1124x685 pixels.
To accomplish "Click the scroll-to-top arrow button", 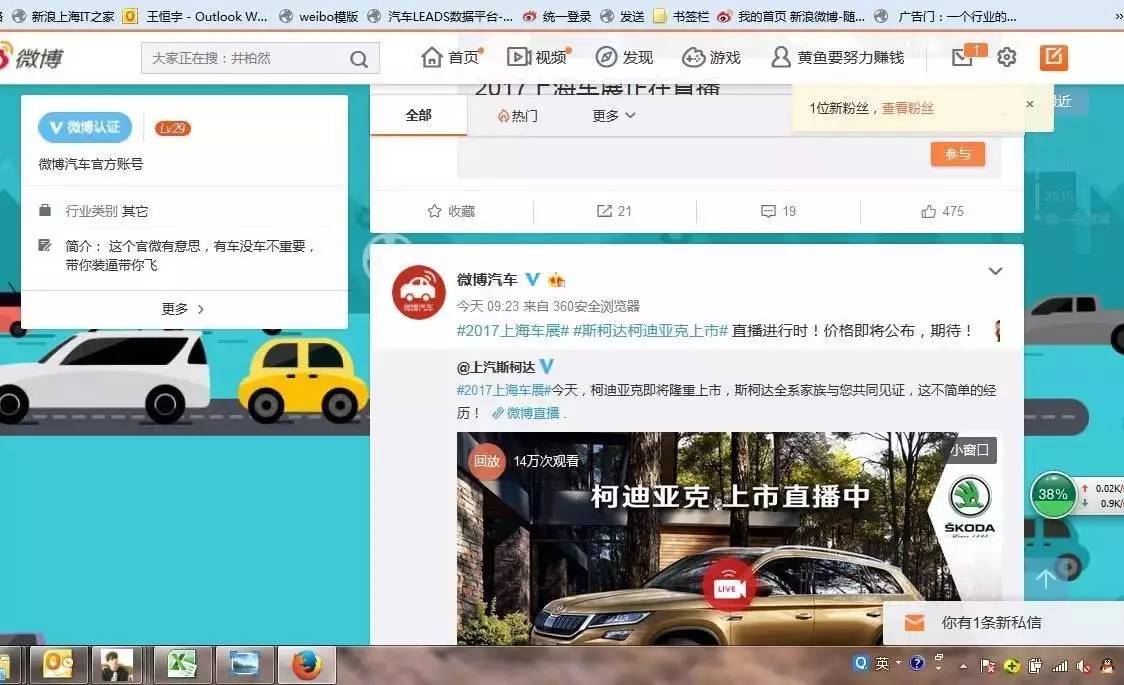I will point(1045,578).
